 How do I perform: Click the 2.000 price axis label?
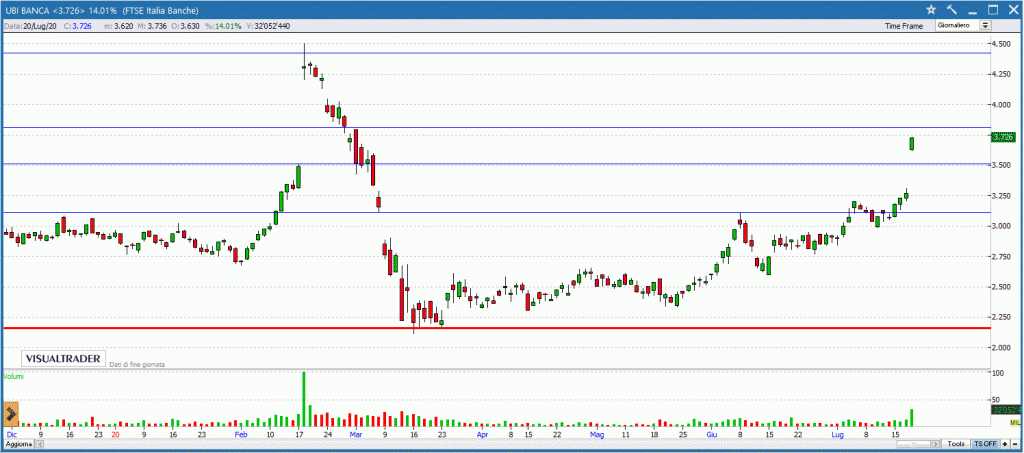click(1002, 347)
